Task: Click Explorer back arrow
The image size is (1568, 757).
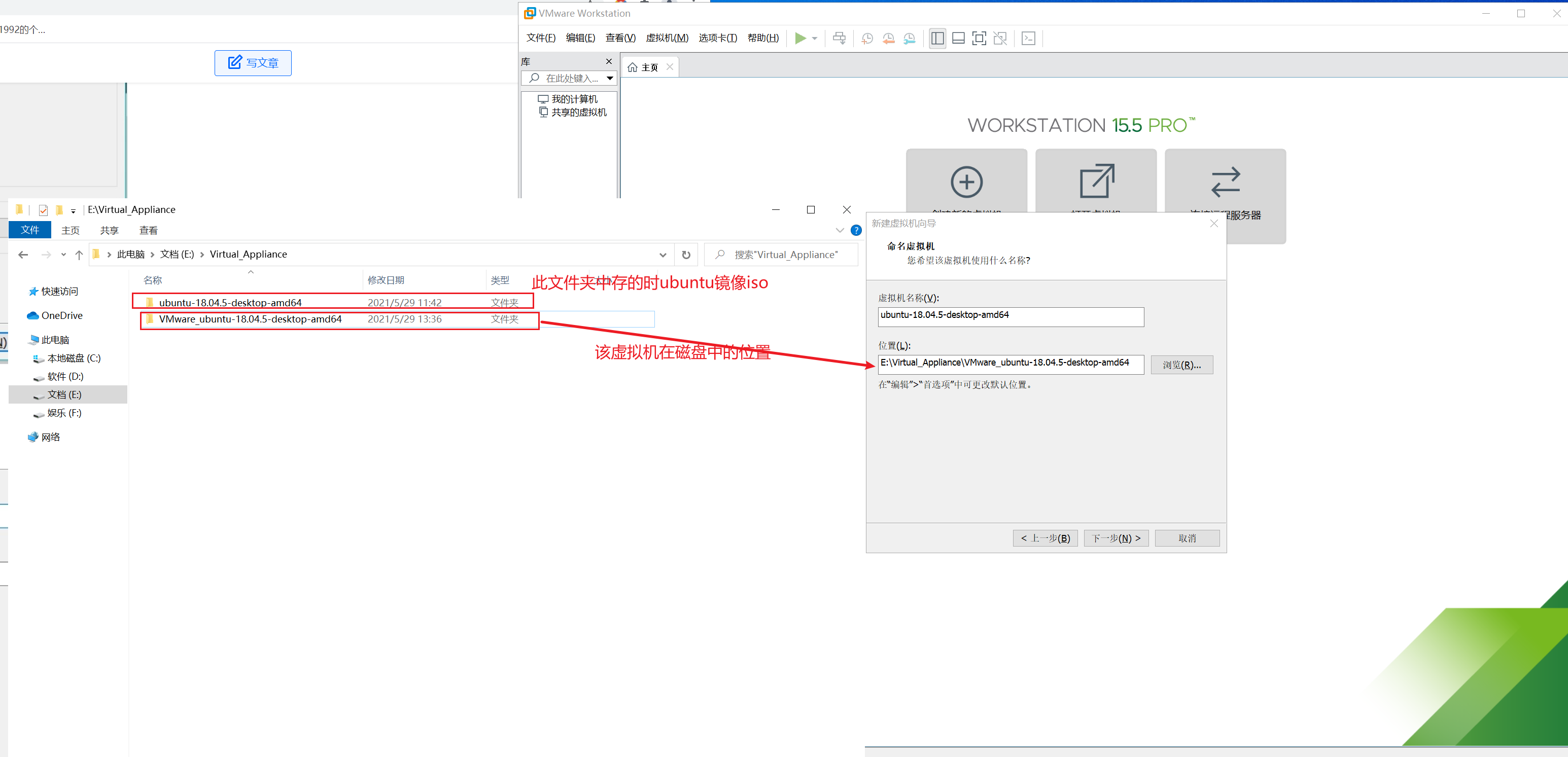Action: (x=23, y=255)
